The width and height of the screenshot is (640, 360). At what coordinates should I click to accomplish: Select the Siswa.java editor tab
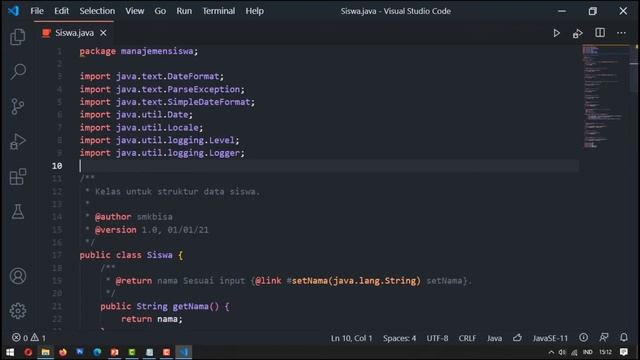coord(74,33)
